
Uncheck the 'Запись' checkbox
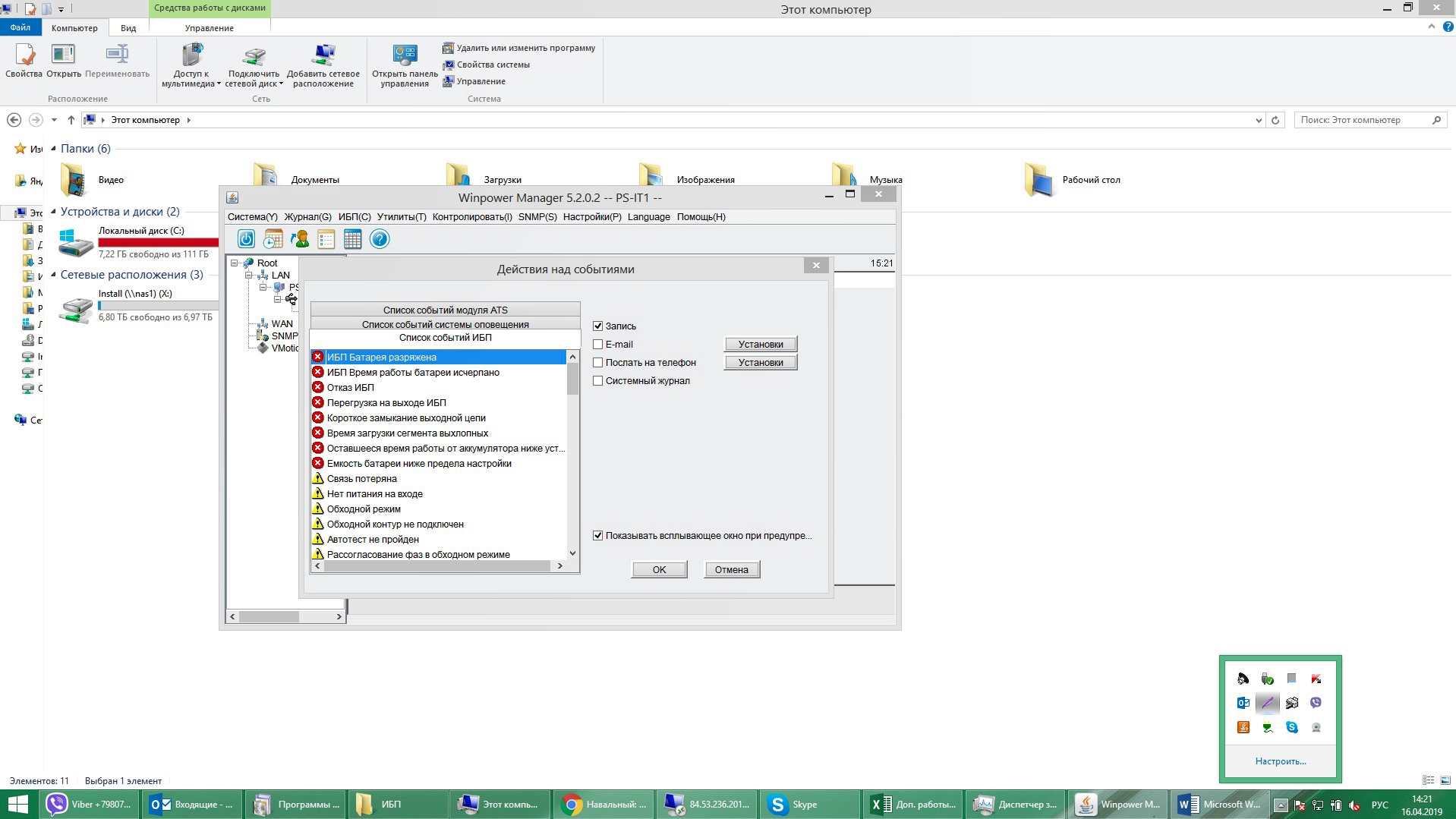(x=597, y=326)
